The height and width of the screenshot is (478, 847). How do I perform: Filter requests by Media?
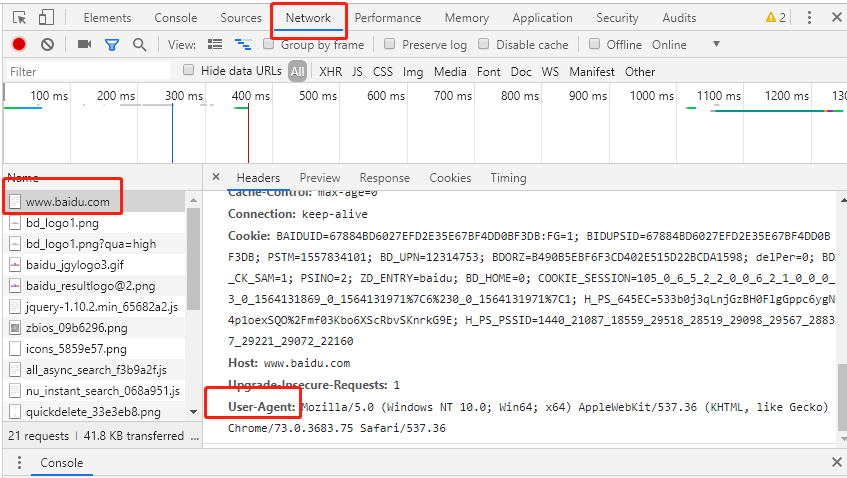click(x=450, y=71)
